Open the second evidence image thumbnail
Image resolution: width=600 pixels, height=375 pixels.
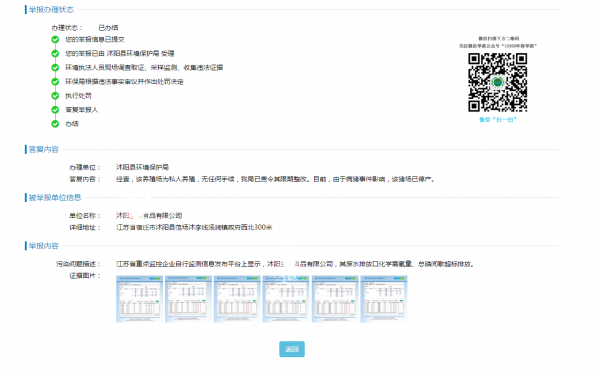pyautogui.click(x=188, y=299)
